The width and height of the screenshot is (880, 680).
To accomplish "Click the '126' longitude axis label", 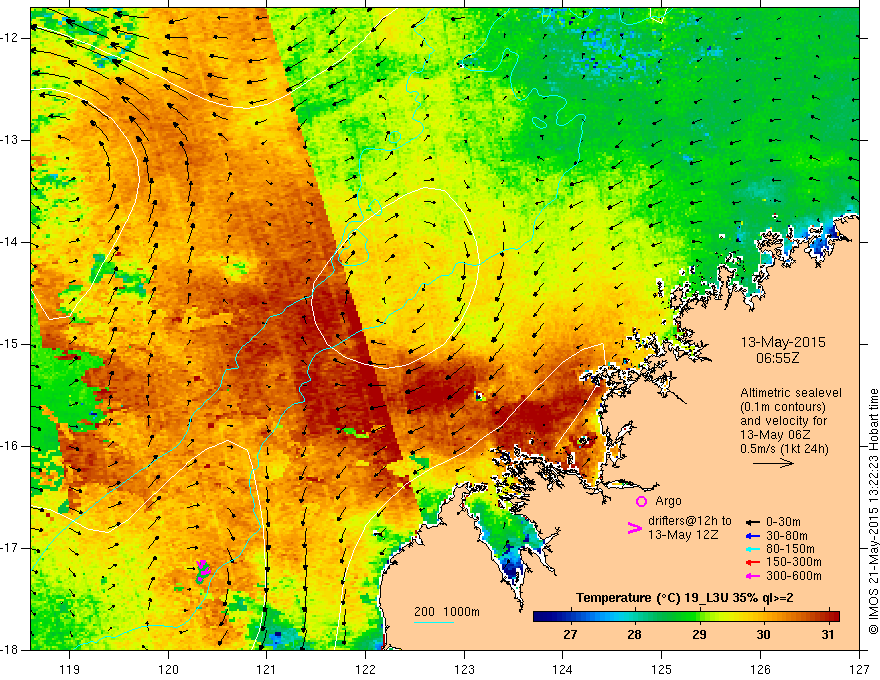I will 760,669.
